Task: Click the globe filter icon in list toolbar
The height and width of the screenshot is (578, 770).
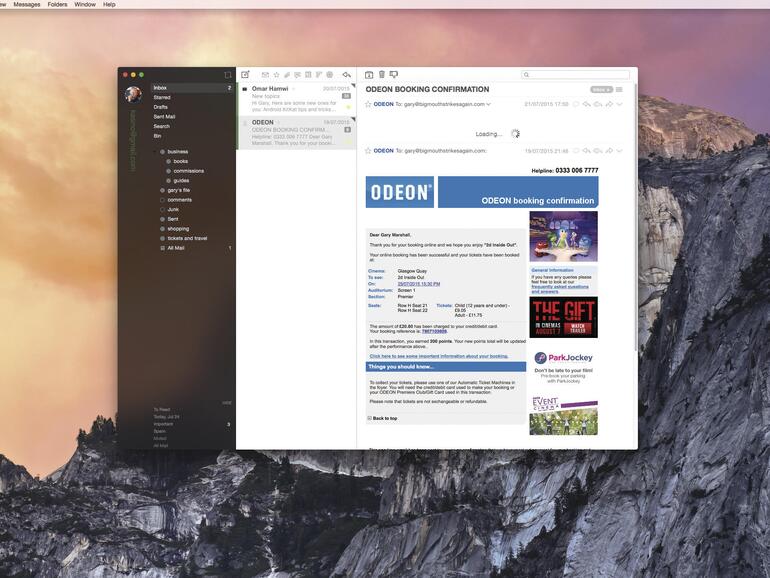Action: [330, 75]
